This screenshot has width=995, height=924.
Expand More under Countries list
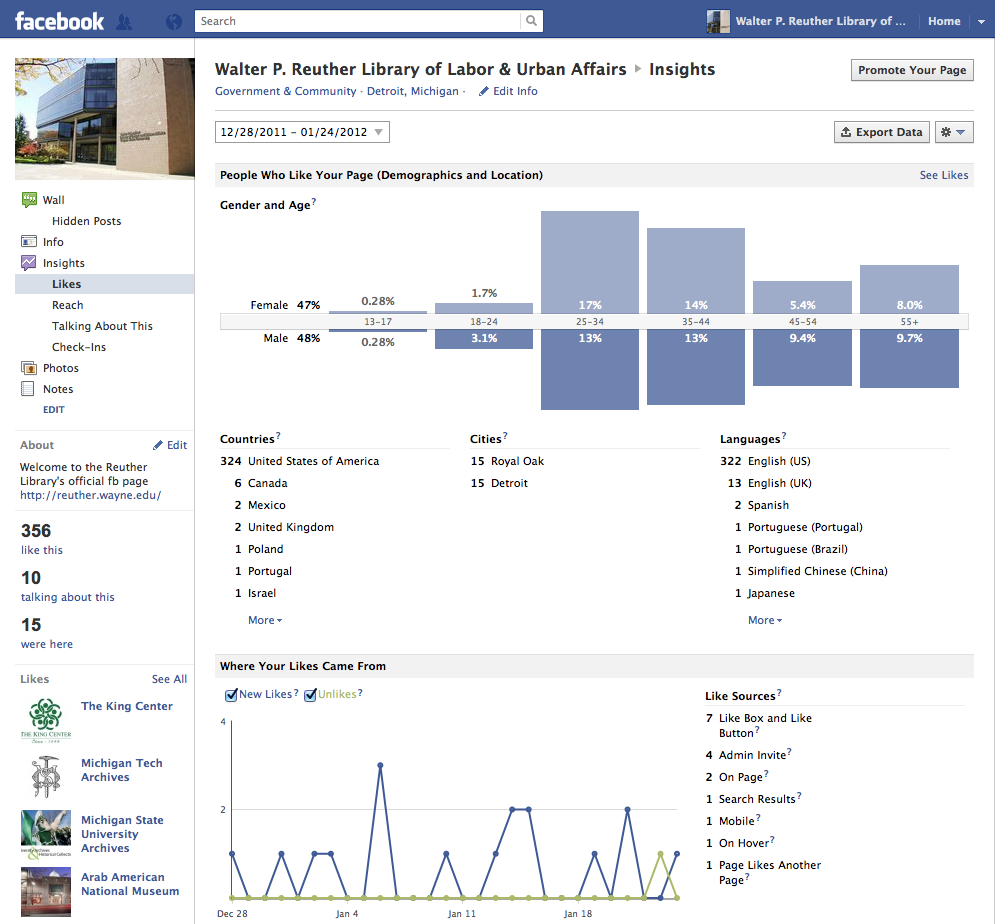pyautogui.click(x=265, y=620)
